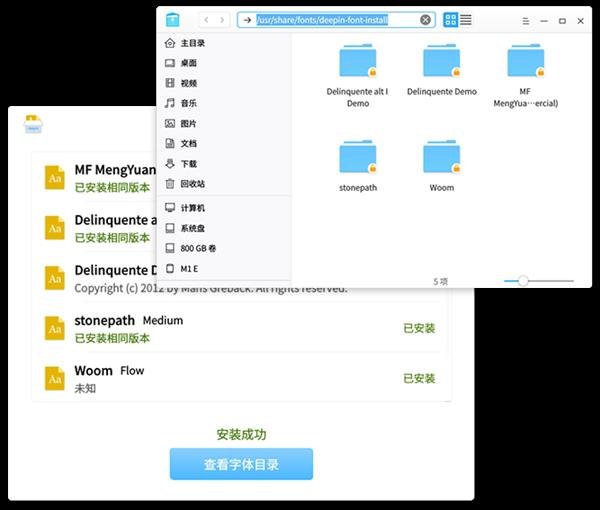Open the Delinquente Demo folder
The width and height of the screenshot is (600, 510).
point(441,68)
